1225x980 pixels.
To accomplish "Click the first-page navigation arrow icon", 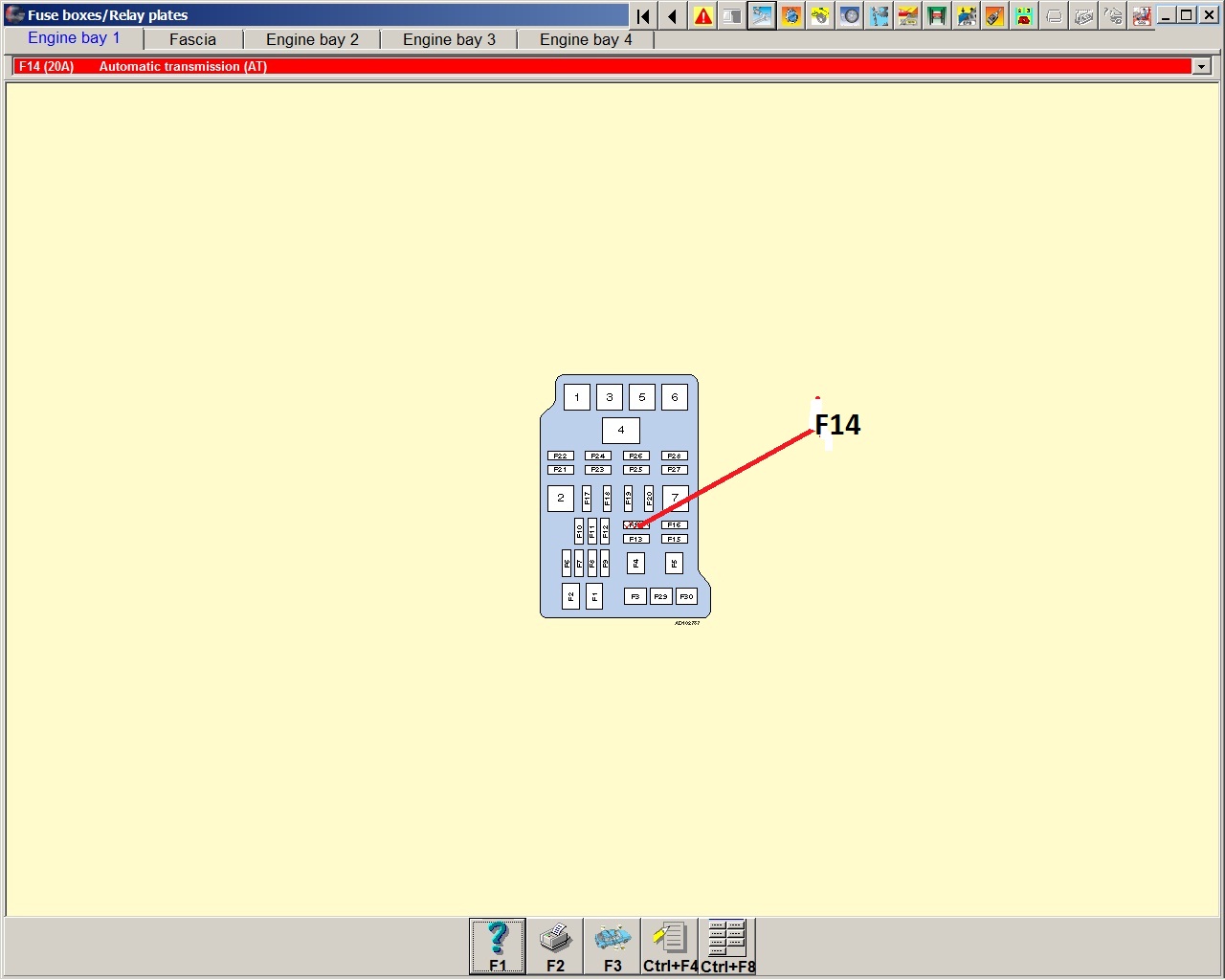I will coord(644,16).
